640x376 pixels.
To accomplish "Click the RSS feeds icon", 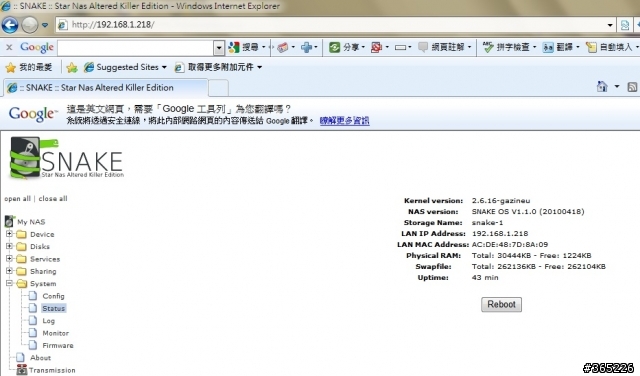I will pyautogui.click(x=632, y=87).
